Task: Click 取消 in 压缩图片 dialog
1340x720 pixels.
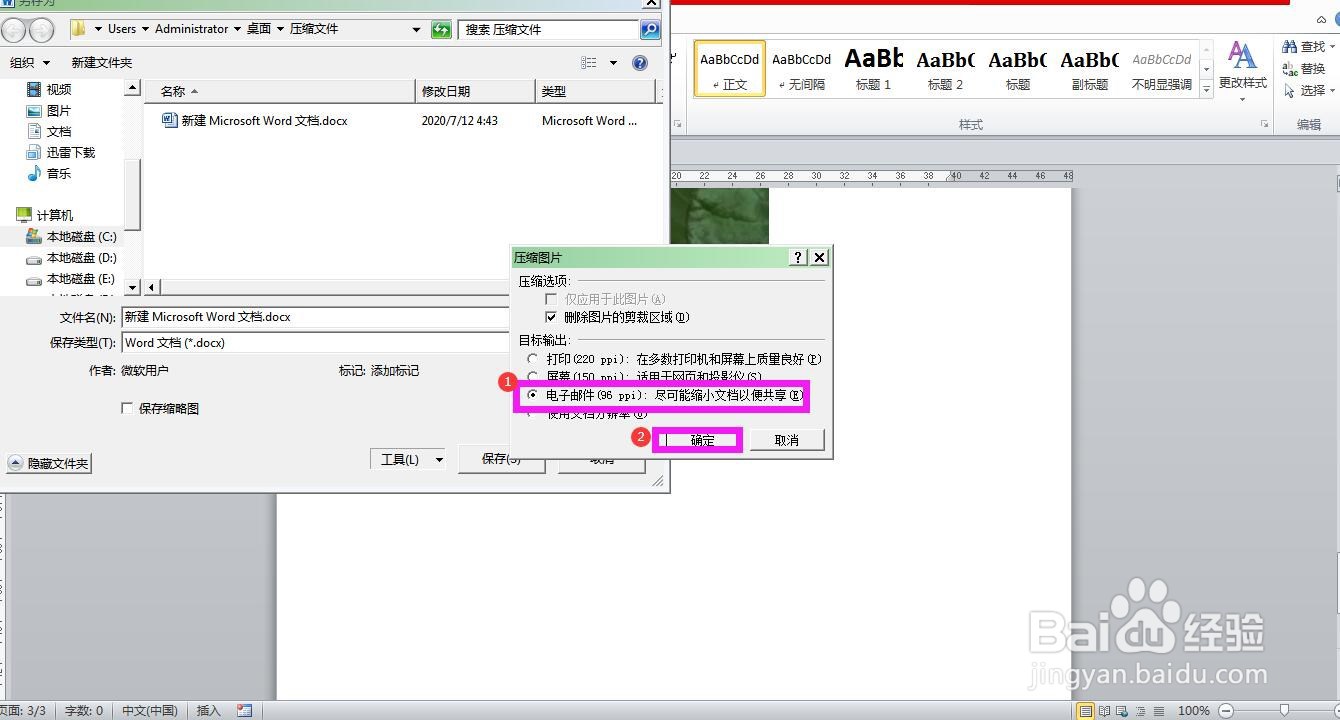Action: 787,440
